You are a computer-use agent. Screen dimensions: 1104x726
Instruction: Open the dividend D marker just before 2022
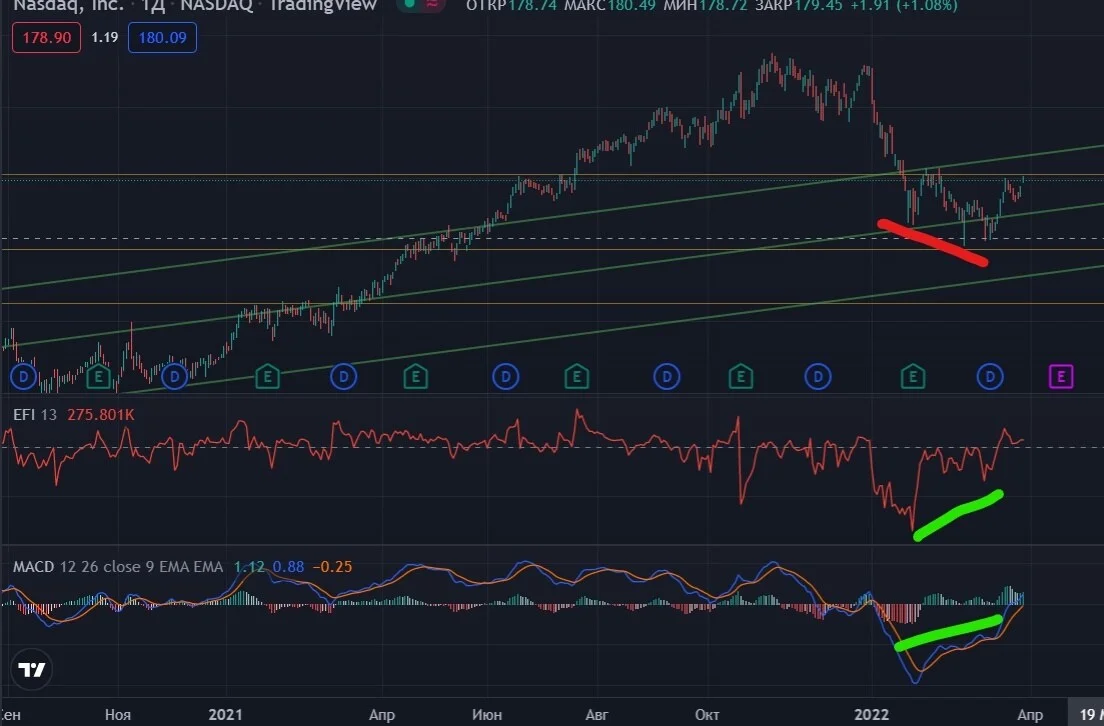817,377
